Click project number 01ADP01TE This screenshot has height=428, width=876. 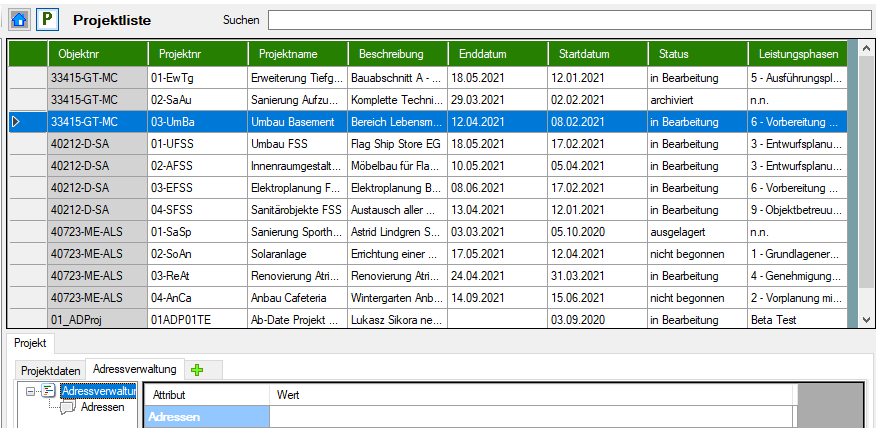tap(198, 320)
